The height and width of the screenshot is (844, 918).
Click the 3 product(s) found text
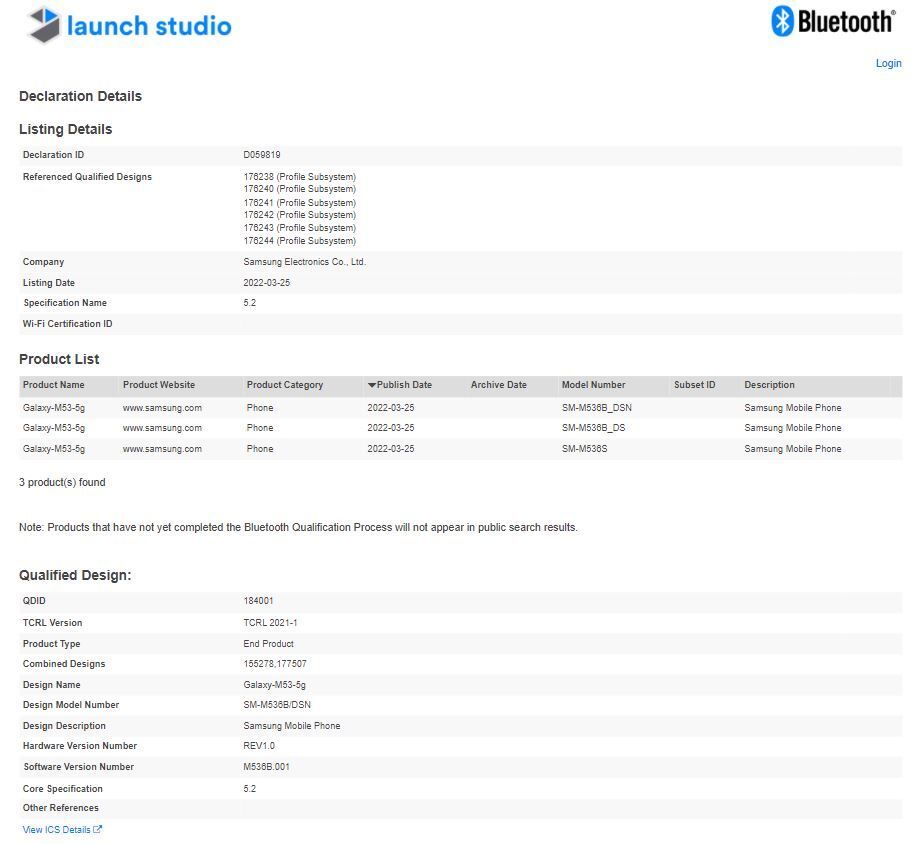coord(62,482)
